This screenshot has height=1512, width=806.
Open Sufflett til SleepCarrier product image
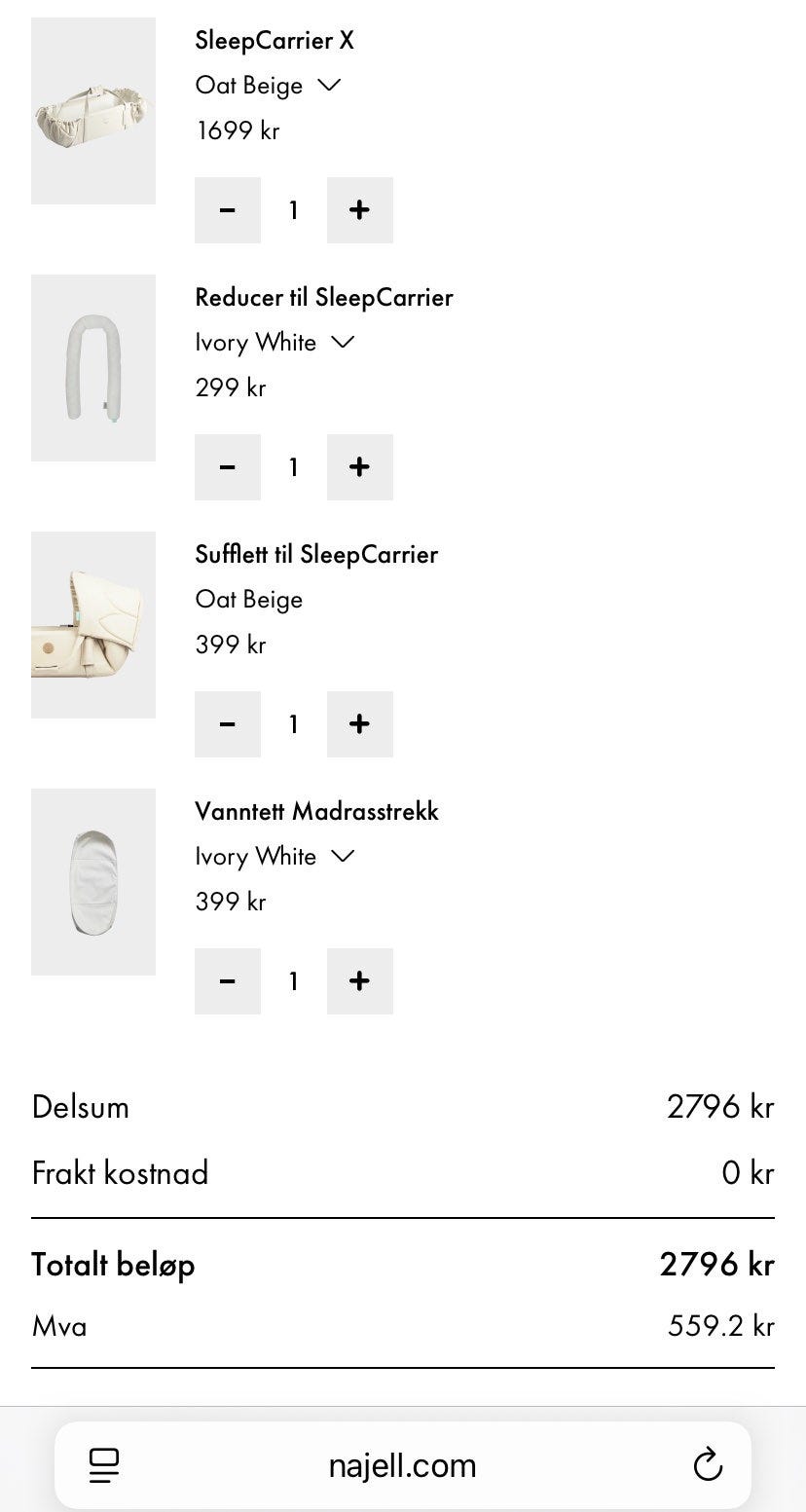pyautogui.click(x=93, y=625)
